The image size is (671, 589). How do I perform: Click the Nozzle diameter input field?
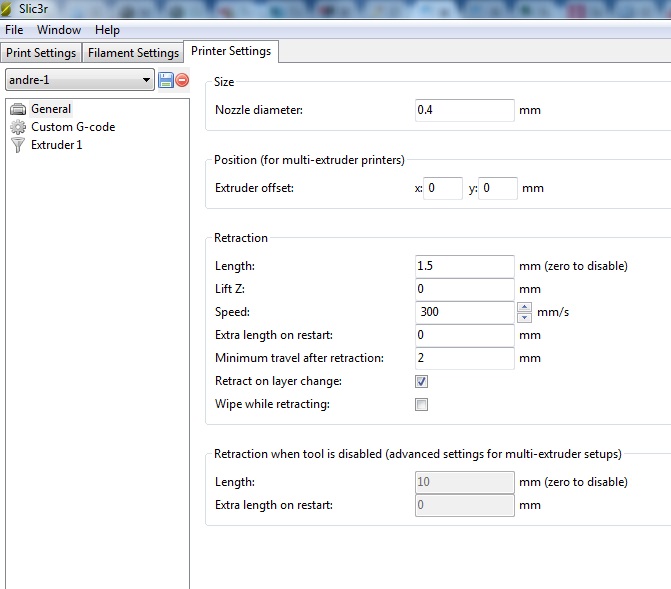pyautogui.click(x=464, y=110)
